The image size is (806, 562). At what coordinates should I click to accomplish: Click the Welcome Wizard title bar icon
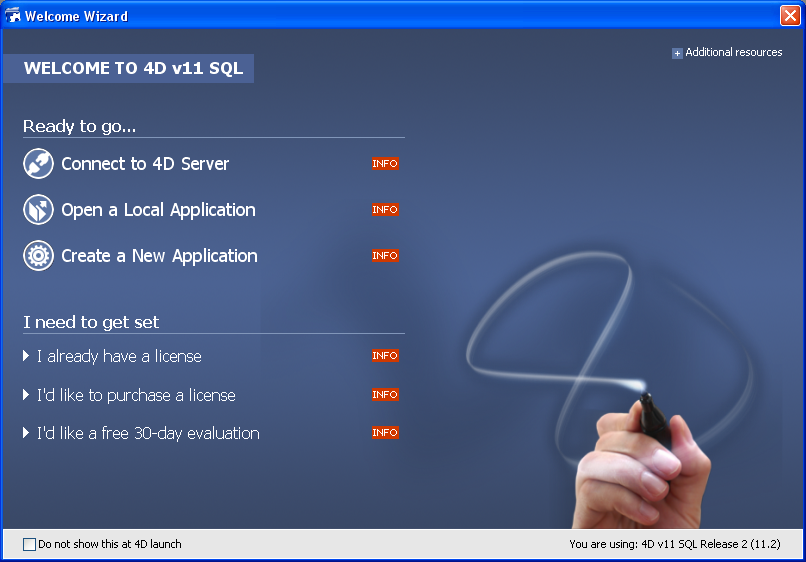tap(13, 16)
